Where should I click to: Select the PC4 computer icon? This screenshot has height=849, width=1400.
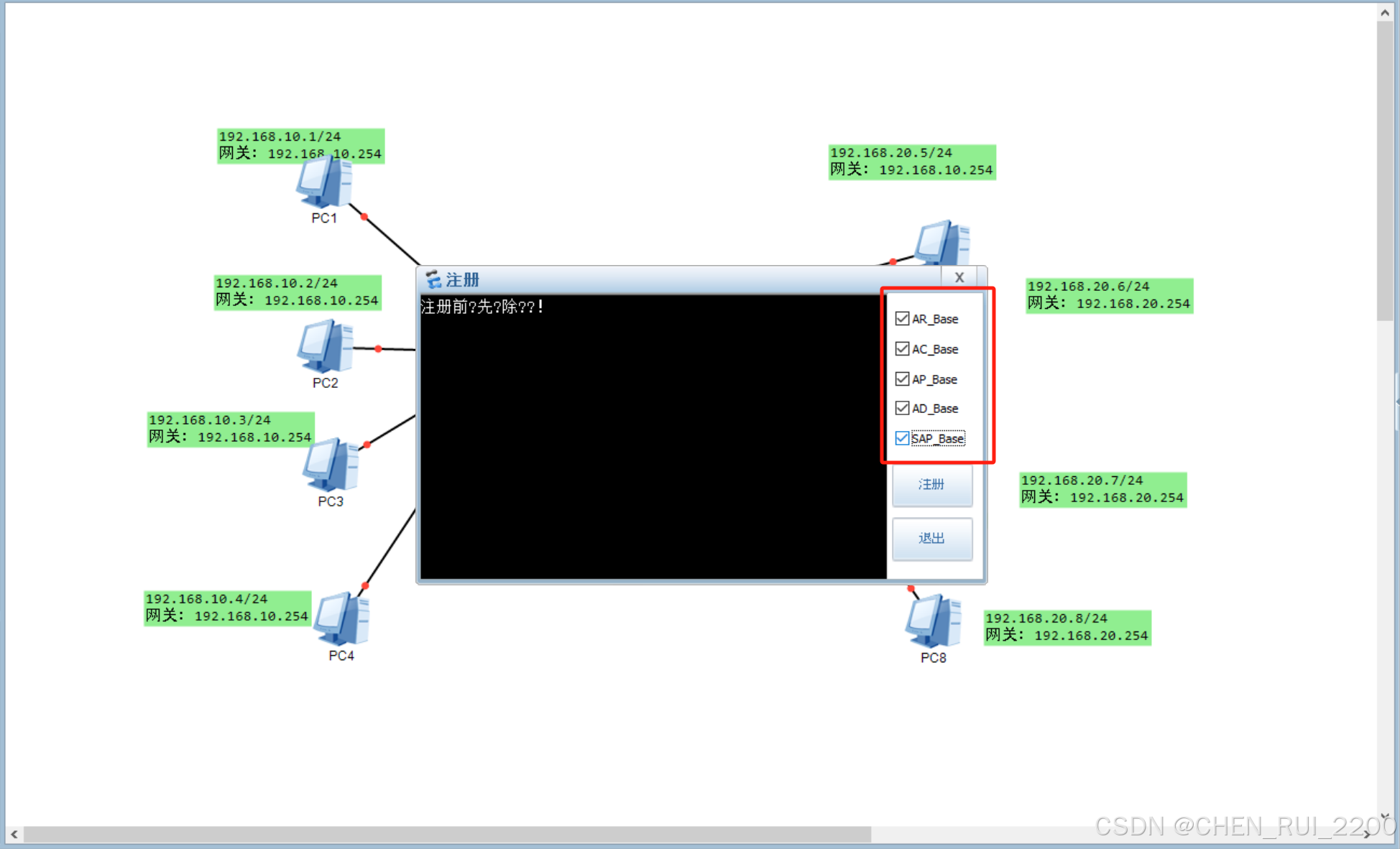coord(342,618)
